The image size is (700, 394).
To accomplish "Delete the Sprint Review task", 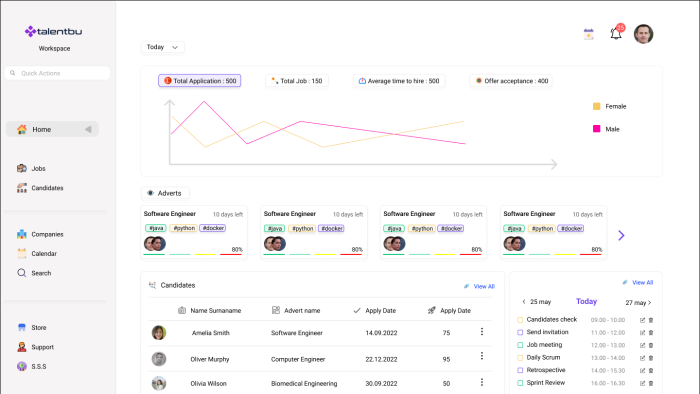I will click(651, 383).
